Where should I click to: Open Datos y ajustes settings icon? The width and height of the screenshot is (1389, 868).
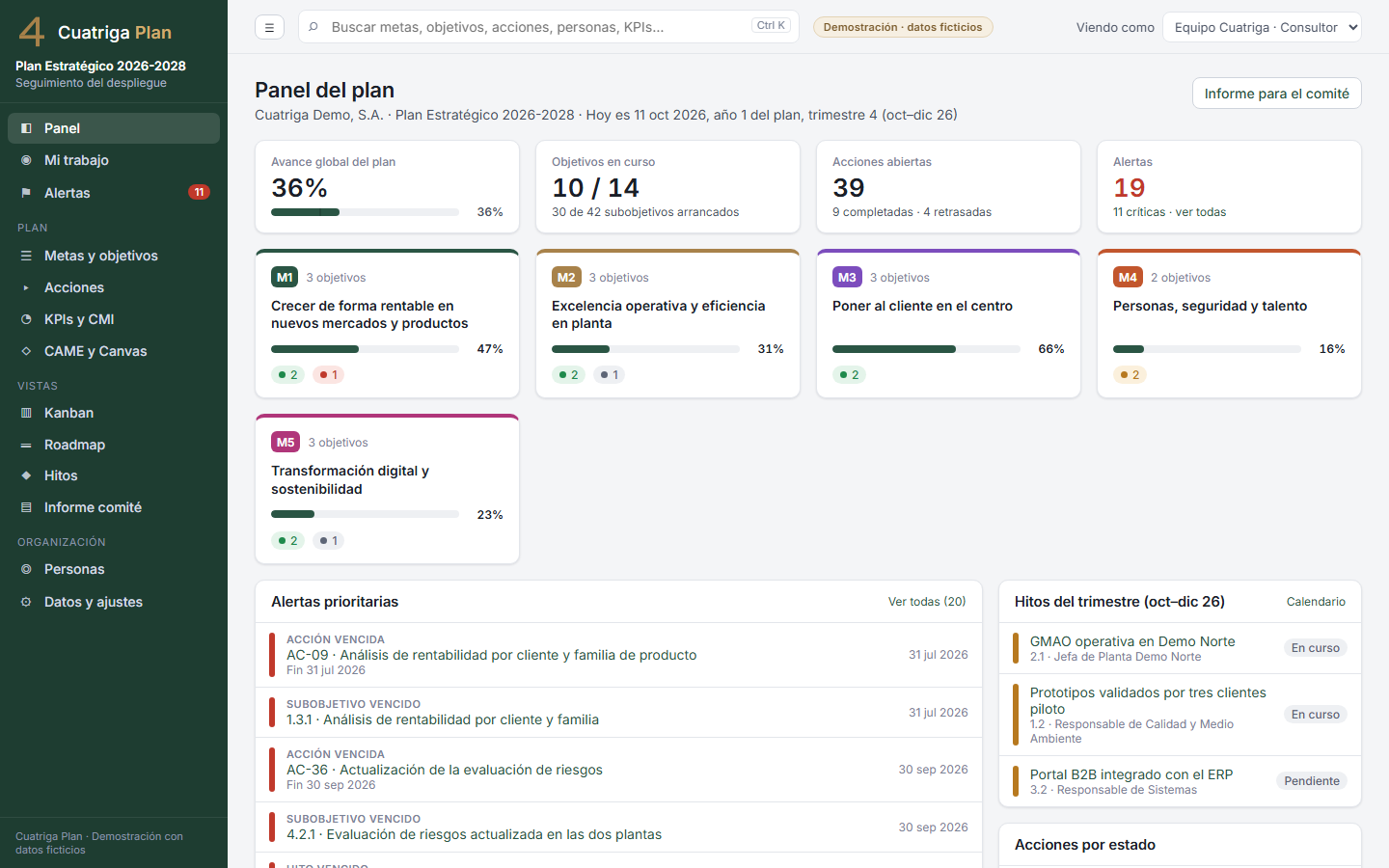(26, 602)
